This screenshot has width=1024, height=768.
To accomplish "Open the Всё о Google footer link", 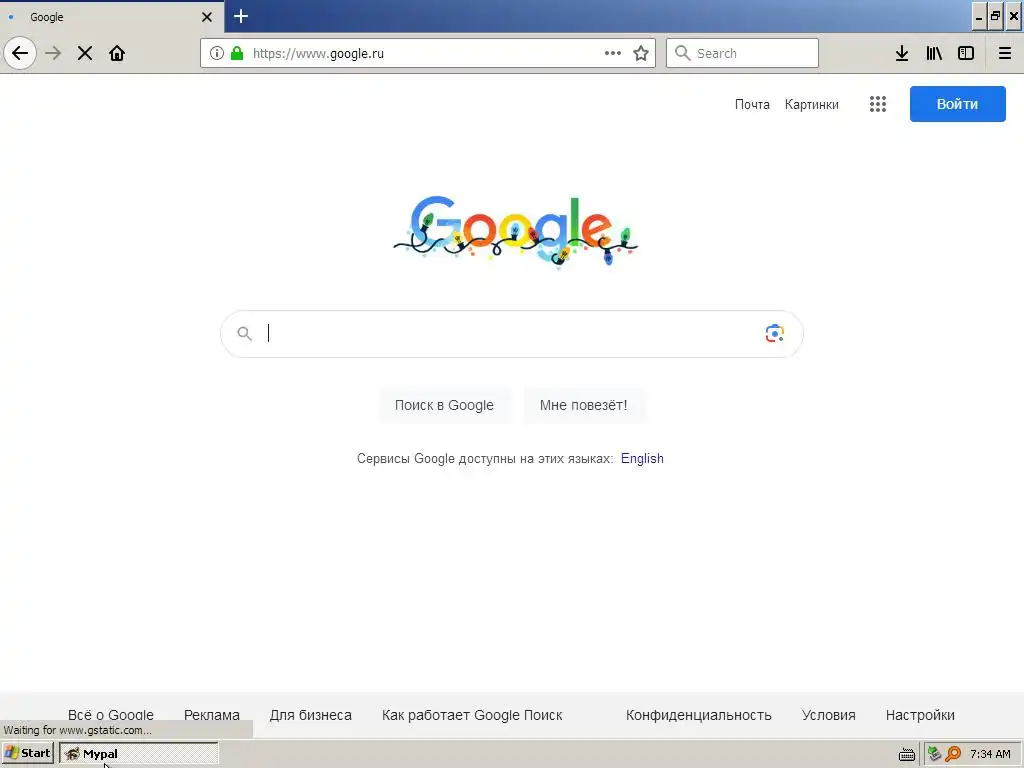I will tap(111, 715).
